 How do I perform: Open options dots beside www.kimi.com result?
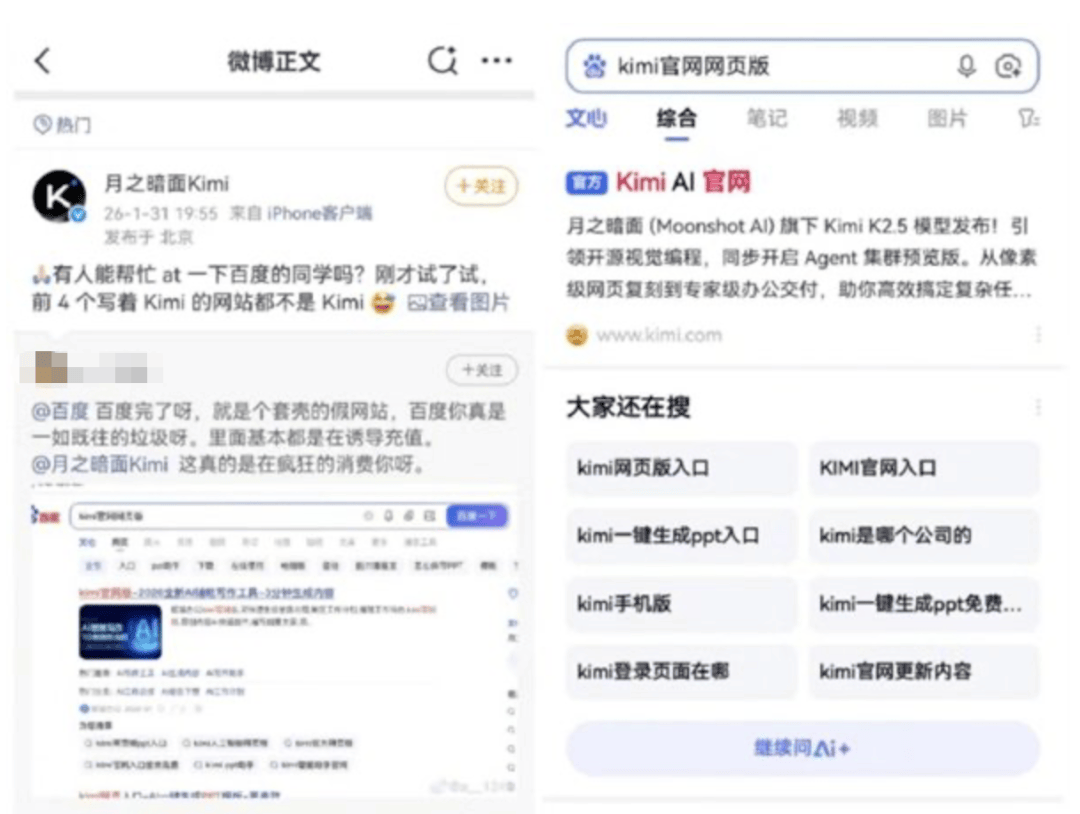point(1038,335)
